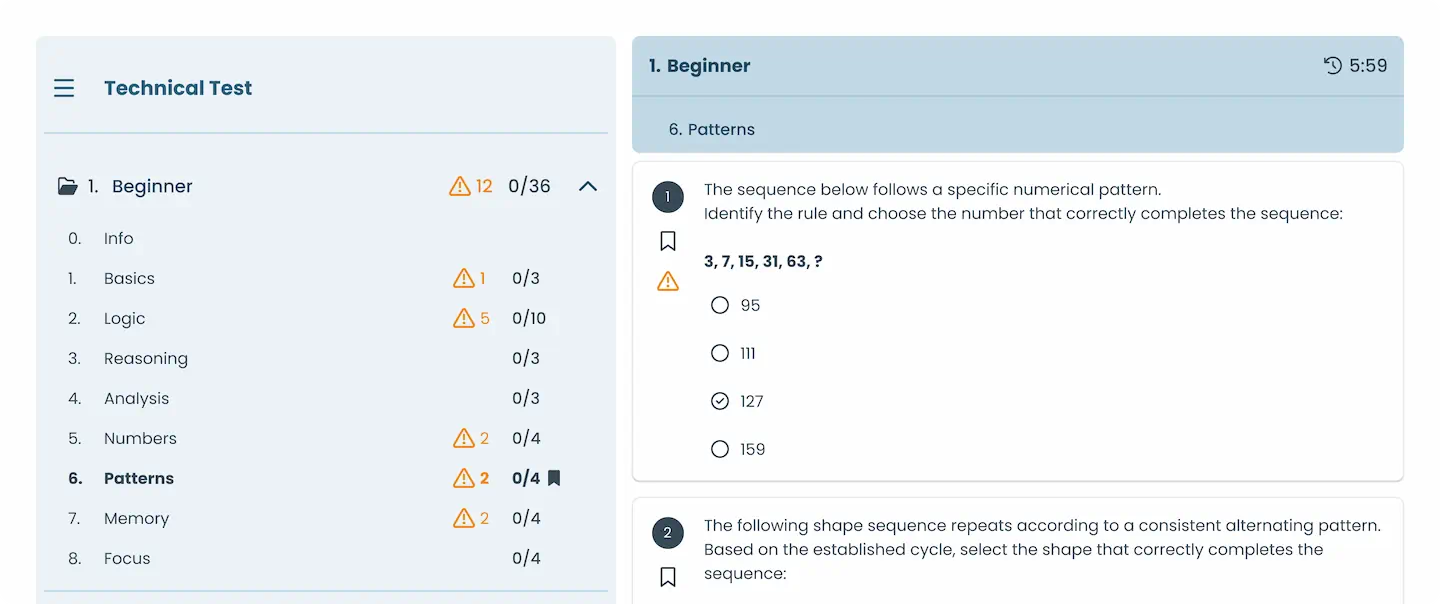Viewport: 1440px width, 604px height.
Task: Open the Reasoning section
Action: [146, 358]
